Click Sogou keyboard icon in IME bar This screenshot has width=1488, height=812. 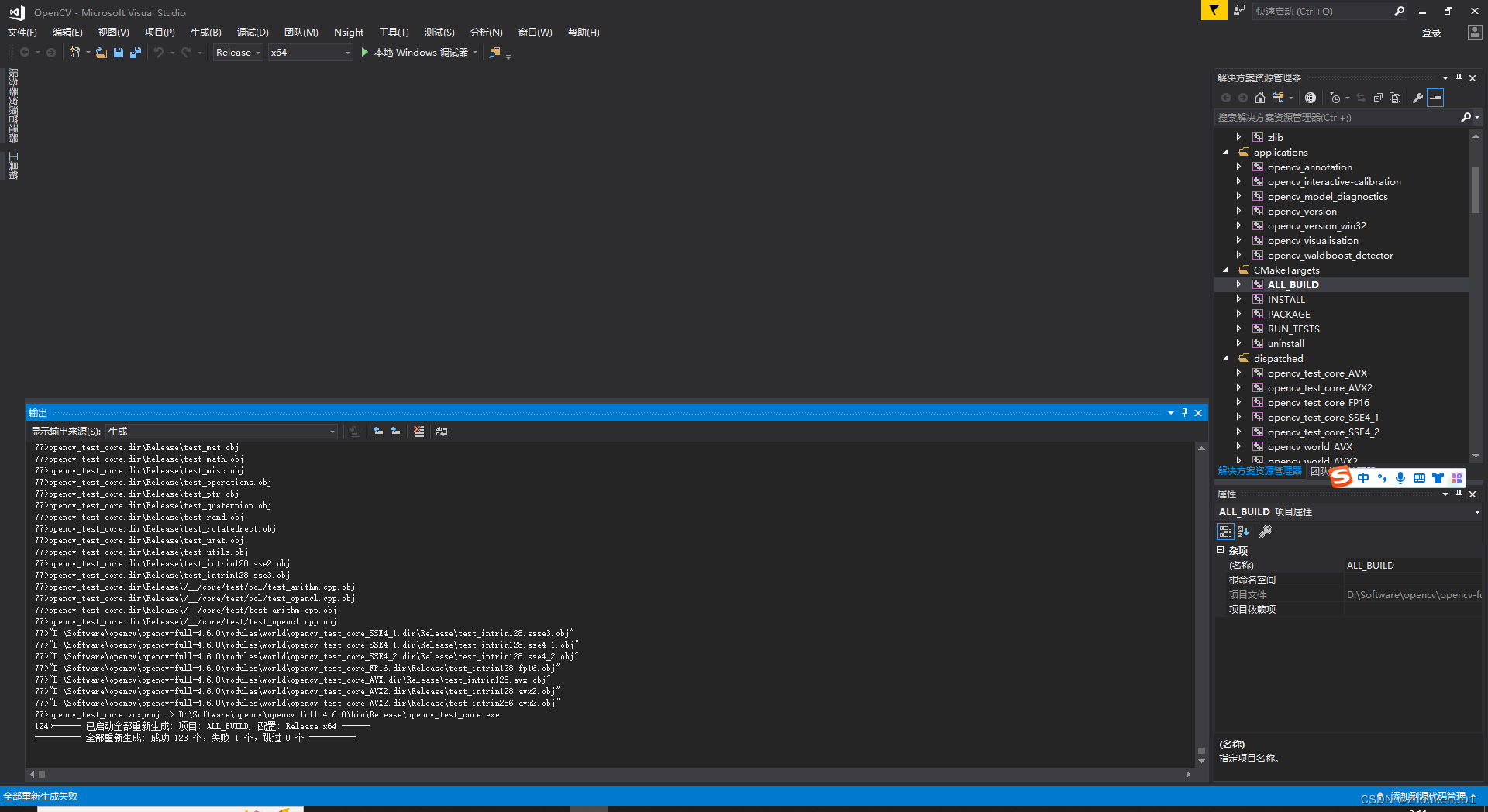pyautogui.click(x=1419, y=478)
